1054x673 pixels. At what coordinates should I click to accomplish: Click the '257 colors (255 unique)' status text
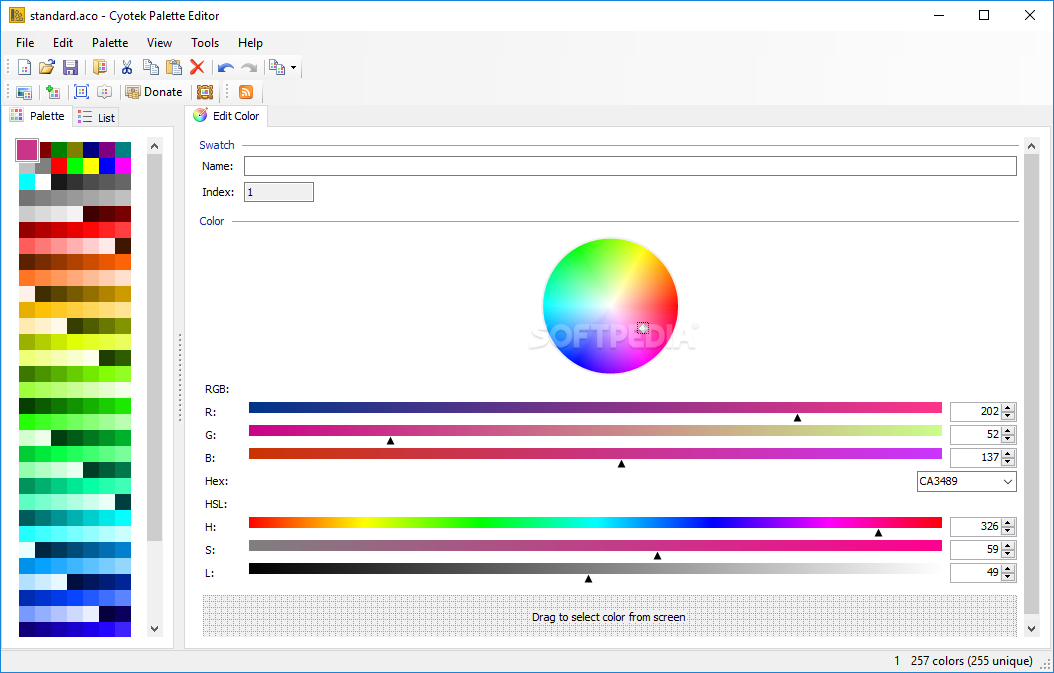click(971, 661)
